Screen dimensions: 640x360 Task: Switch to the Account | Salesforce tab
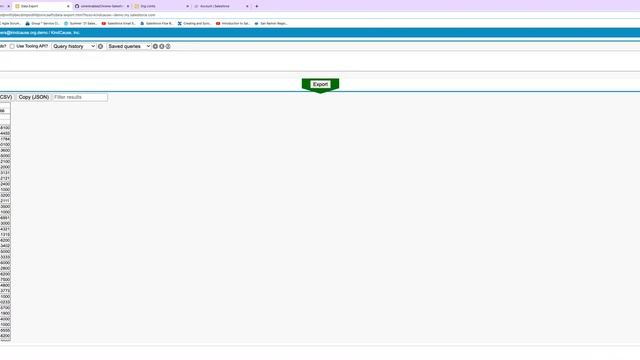220,6
